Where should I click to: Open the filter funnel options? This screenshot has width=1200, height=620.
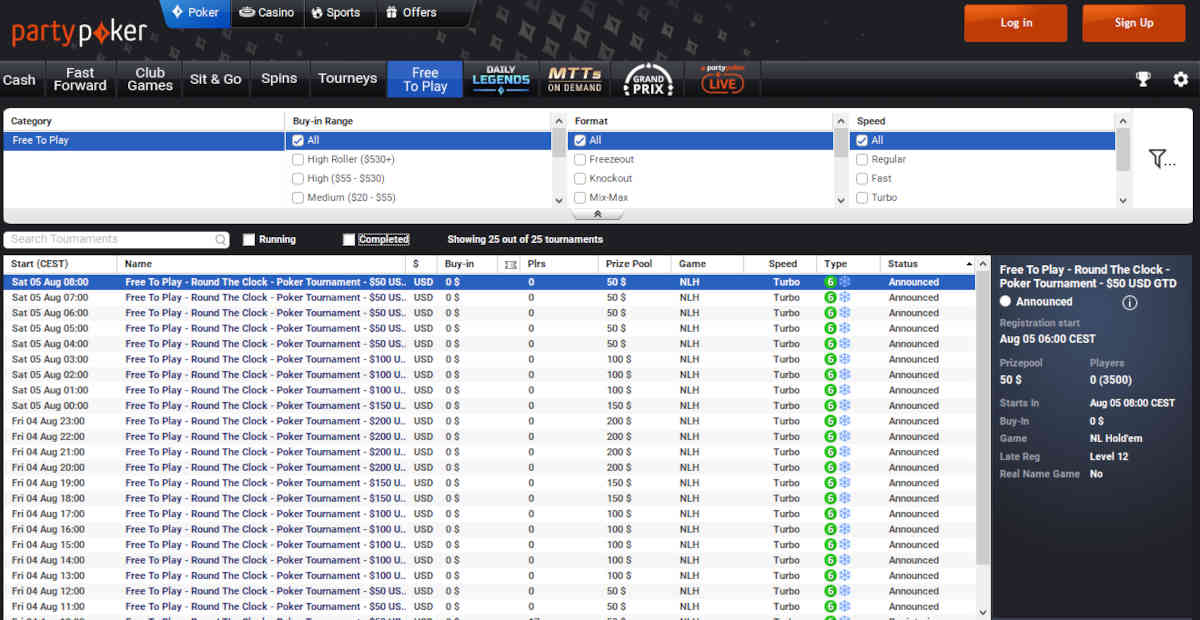coord(1161,158)
